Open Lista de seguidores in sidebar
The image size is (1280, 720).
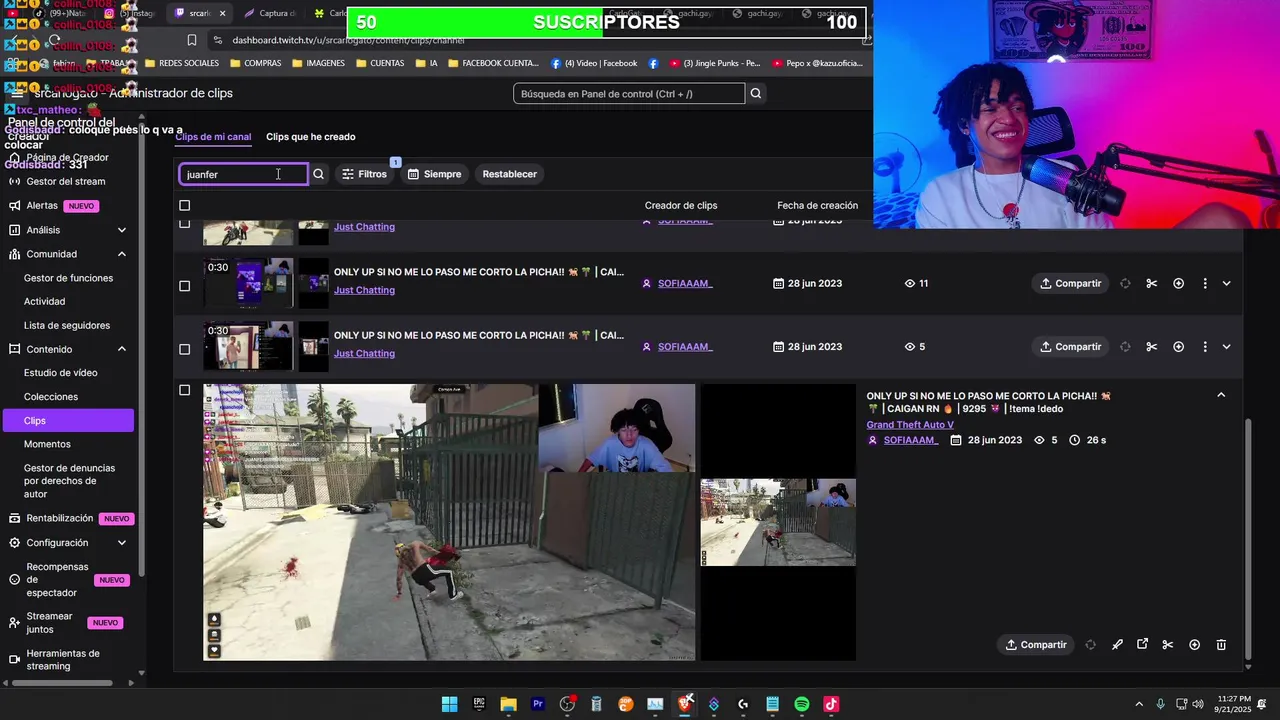(x=67, y=325)
